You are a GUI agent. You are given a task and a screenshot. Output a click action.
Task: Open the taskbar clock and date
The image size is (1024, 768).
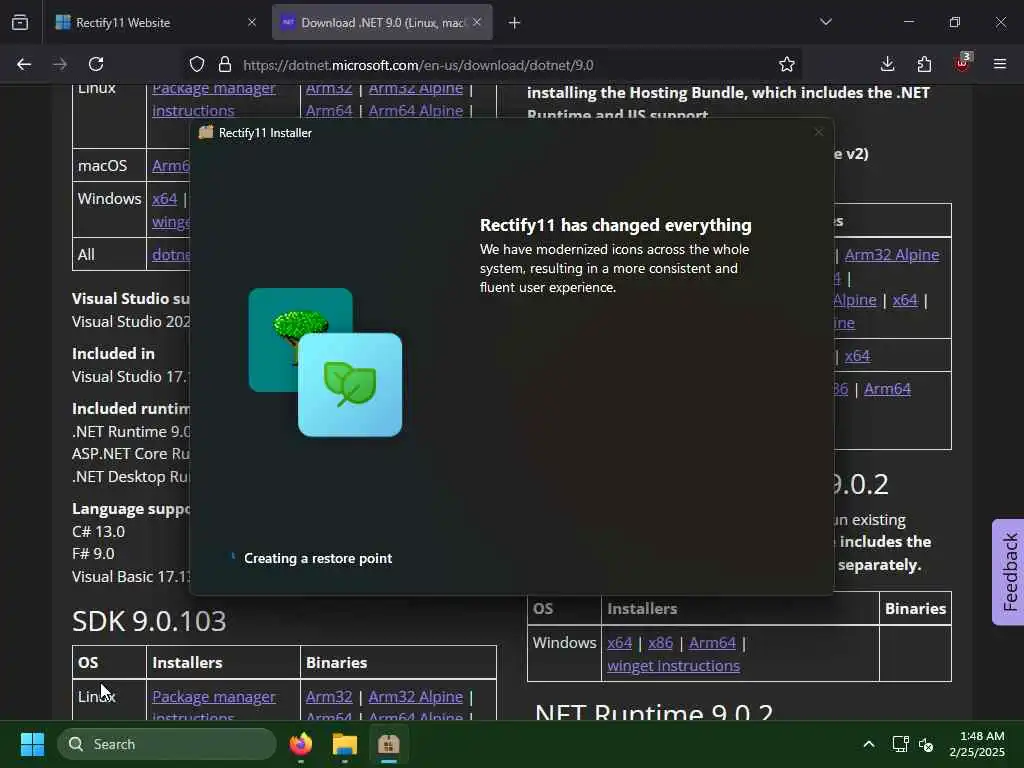977,744
